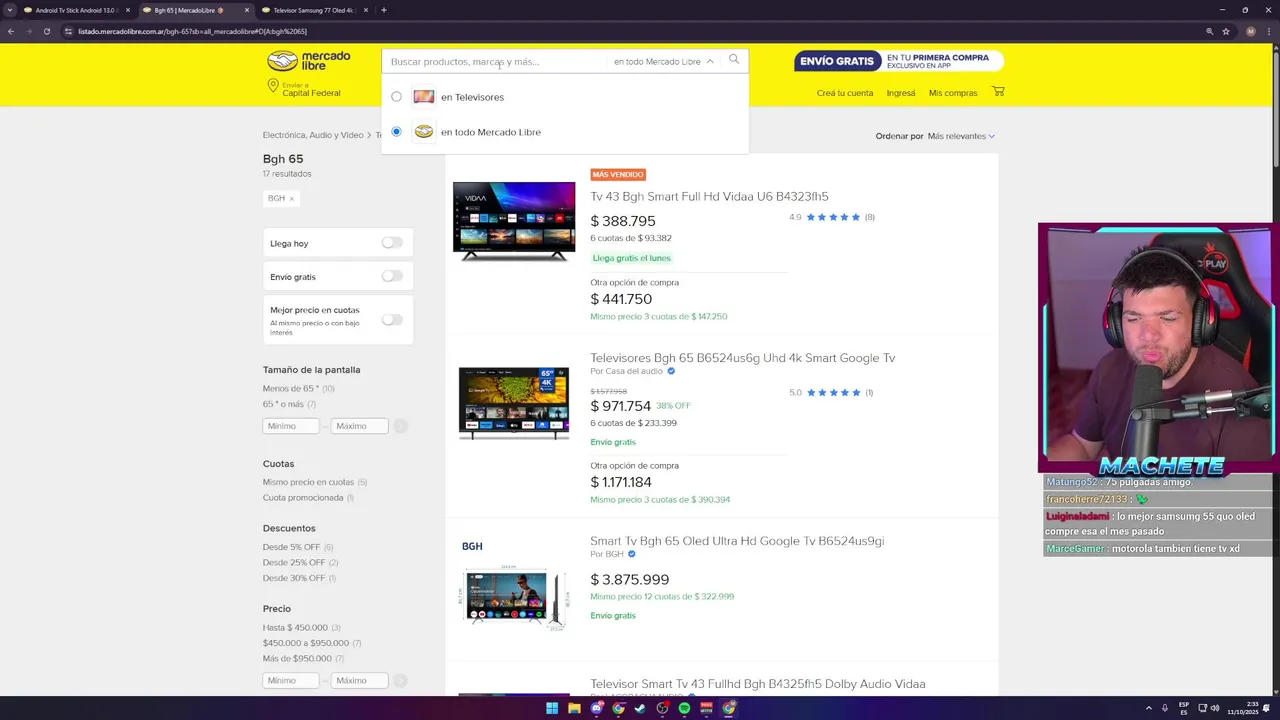The width and height of the screenshot is (1280, 720).
Task: Click the search products input field
Action: point(495,61)
